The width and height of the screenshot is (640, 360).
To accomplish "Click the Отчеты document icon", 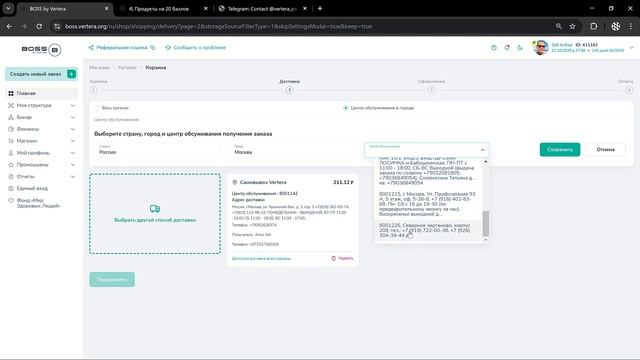I will pyautogui.click(x=11, y=176).
